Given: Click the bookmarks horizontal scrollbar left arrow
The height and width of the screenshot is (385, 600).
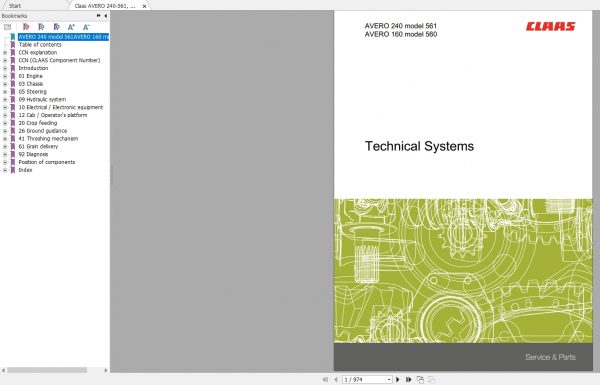Looking at the screenshot, I should (3, 370).
